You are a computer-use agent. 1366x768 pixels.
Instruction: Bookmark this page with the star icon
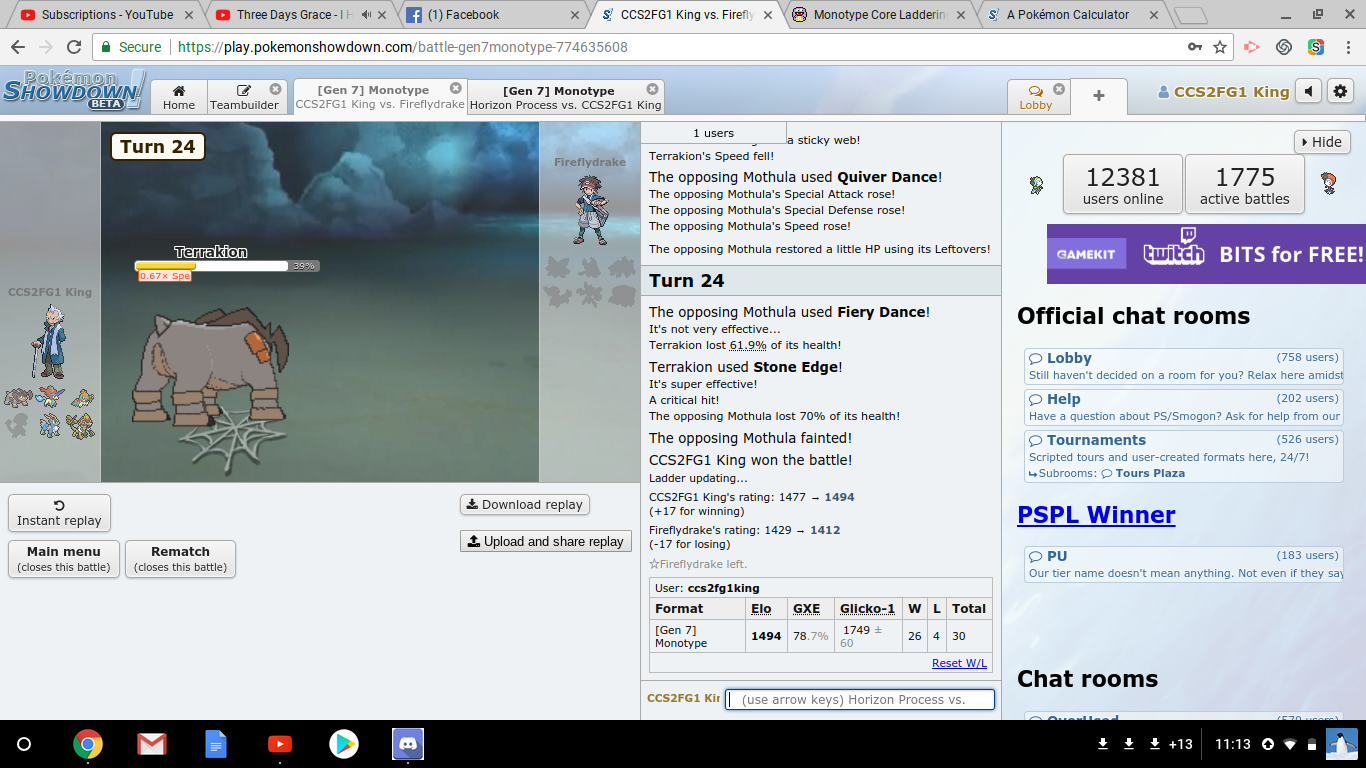click(1220, 47)
